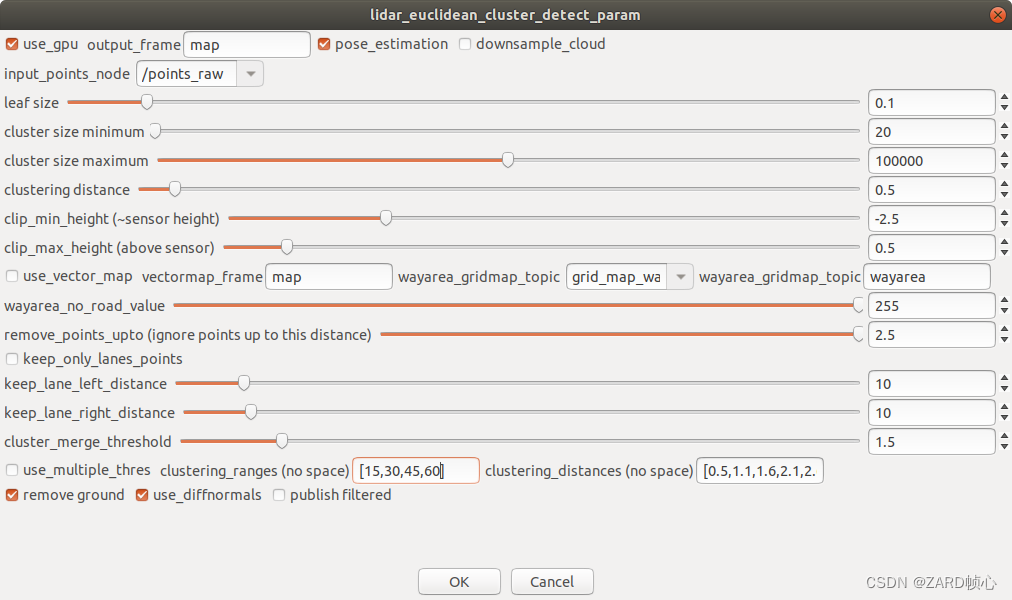Click the leaf size value field 0.1
This screenshot has width=1012, height=600.
click(x=931, y=103)
